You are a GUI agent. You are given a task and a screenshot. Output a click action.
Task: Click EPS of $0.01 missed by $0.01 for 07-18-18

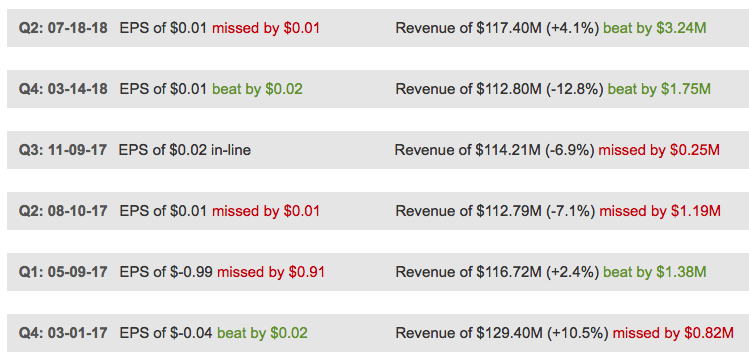[219, 28]
